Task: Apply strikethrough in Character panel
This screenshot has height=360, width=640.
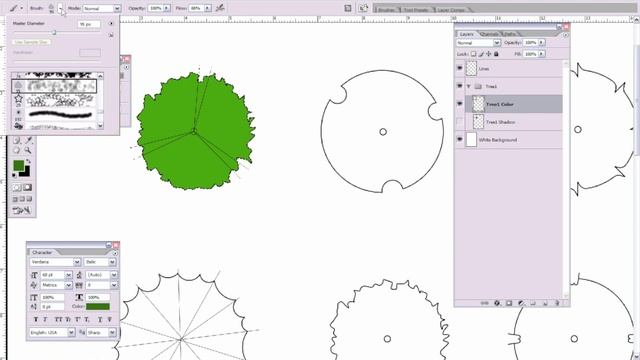Action: click(109, 320)
